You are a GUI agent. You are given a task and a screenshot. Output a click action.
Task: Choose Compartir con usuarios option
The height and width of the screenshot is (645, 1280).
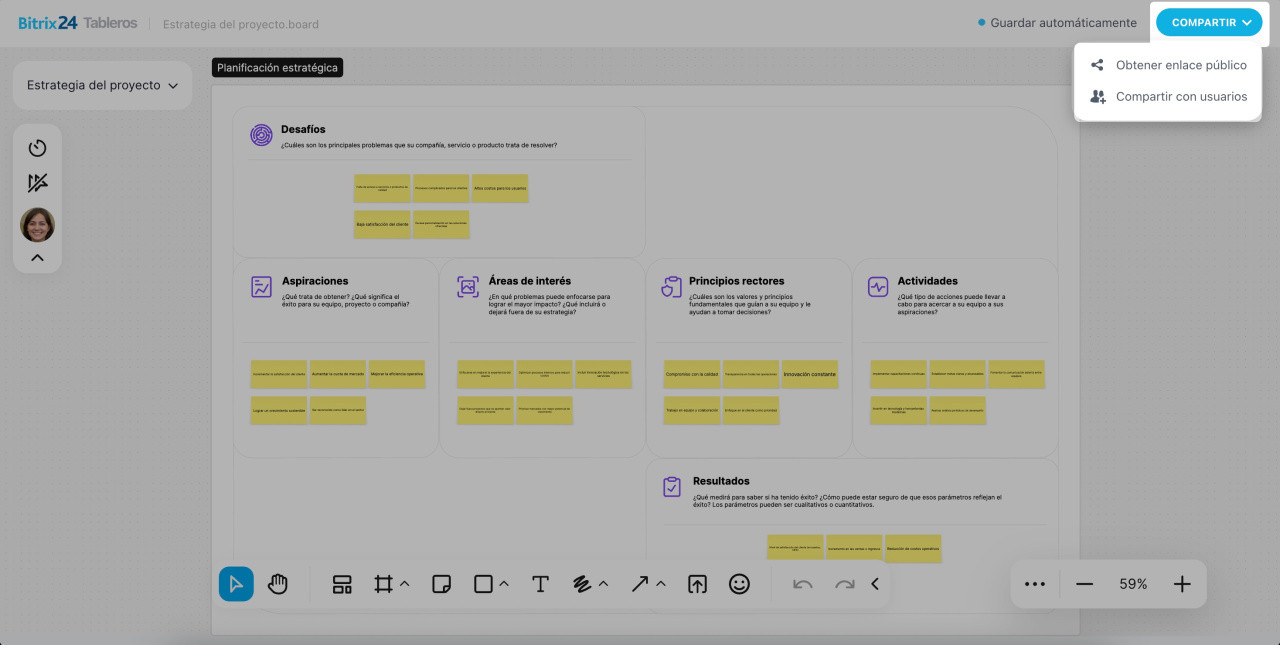coord(1181,97)
